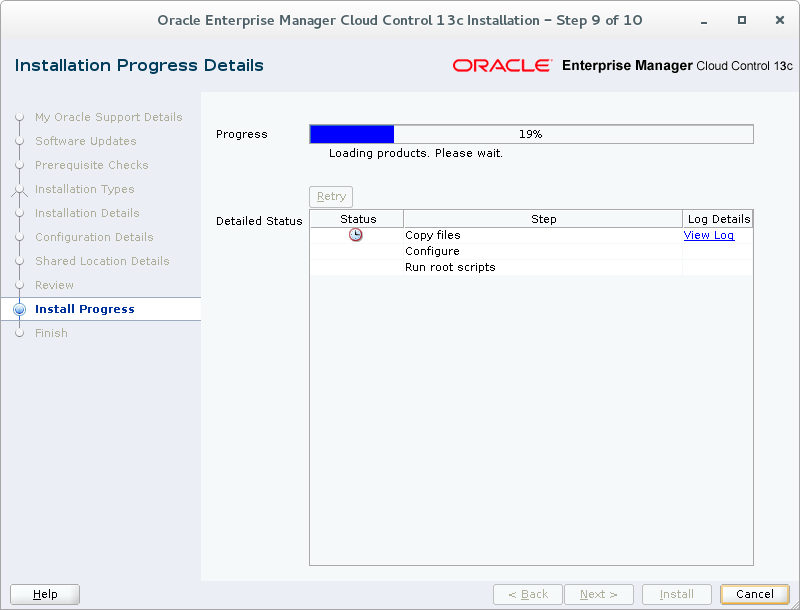
Task: Click the Next button
Action: (599, 594)
